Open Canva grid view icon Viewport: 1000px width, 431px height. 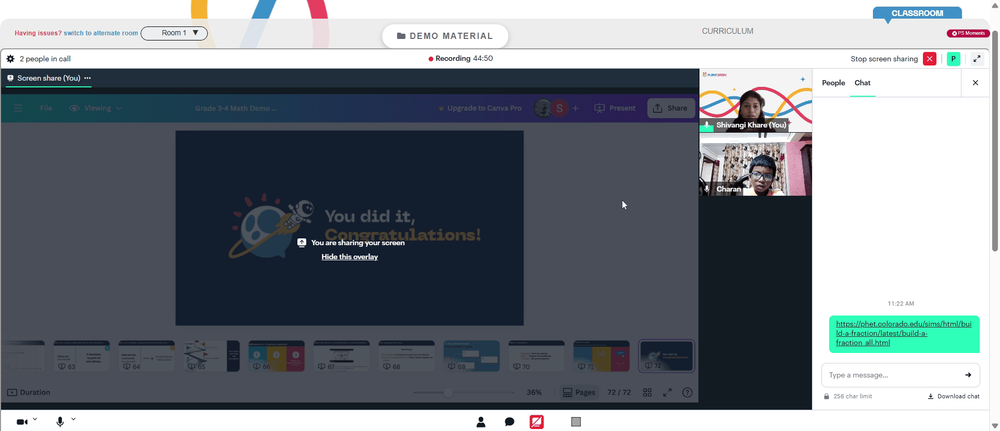pyautogui.click(x=647, y=392)
